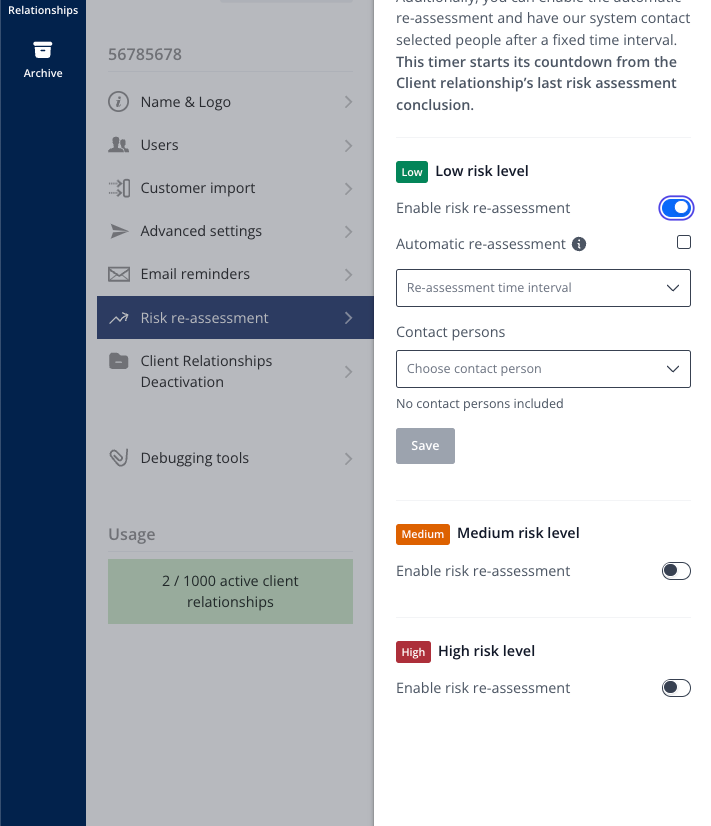Click the Advanced settings paper plane icon
711x826 pixels.
[119, 231]
